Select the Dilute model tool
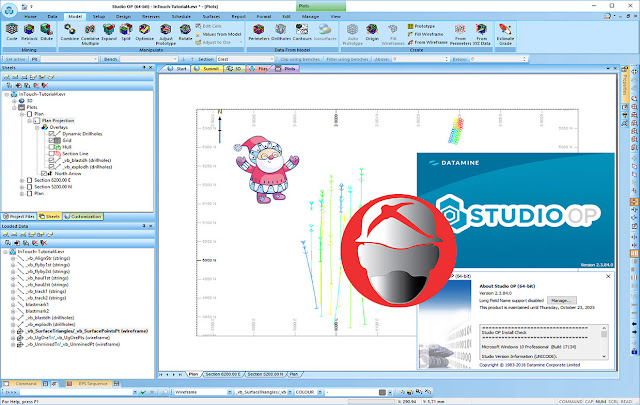The width and height of the screenshot is (640, 405). (47, 32)
